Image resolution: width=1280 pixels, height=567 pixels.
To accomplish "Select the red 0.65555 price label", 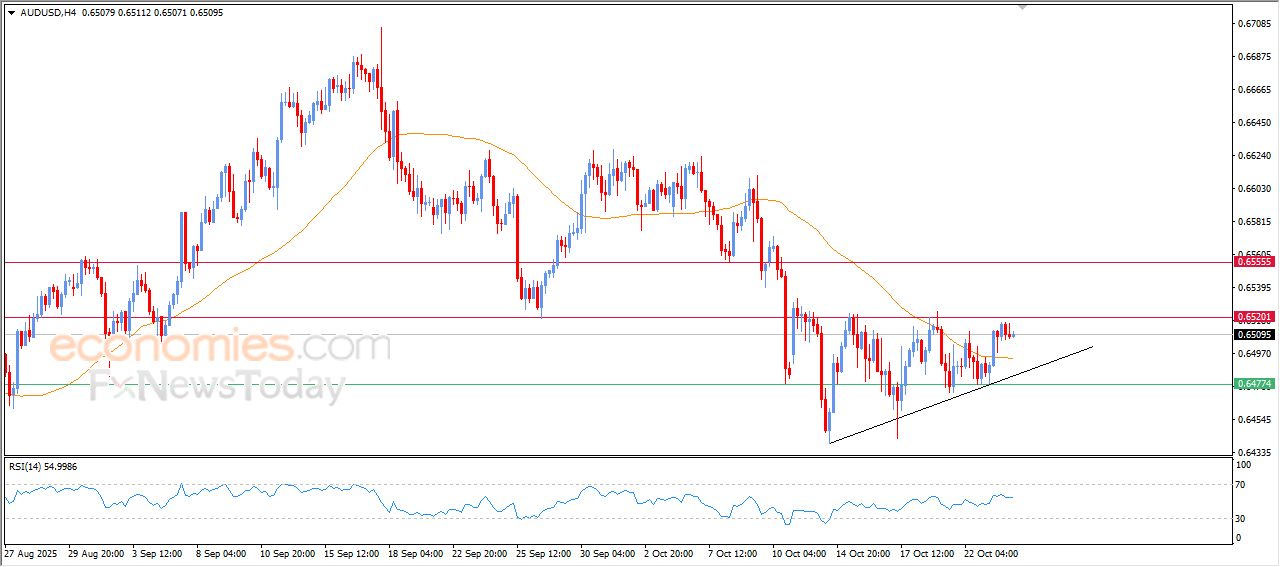I will pos(1254,261).
